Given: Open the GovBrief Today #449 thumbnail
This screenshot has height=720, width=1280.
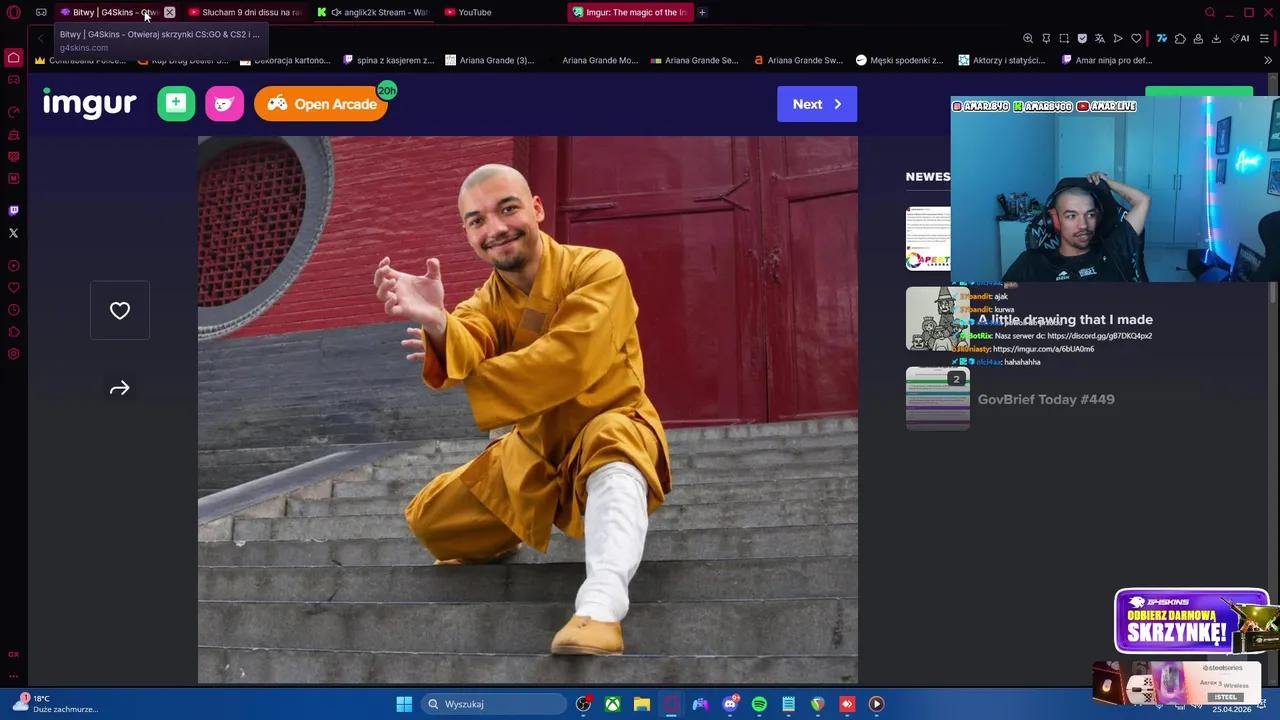Looking at the screenshot, I should point(937,398).
